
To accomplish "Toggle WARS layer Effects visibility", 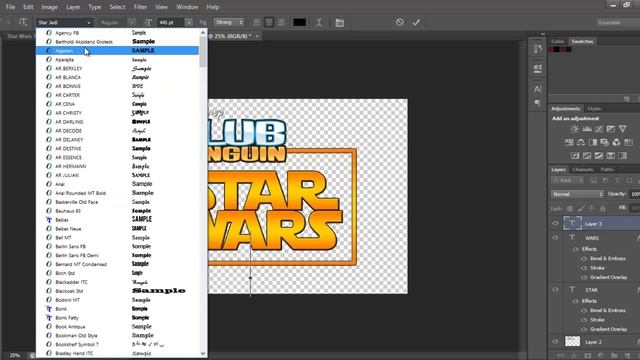I will click(x=576, y=249).
